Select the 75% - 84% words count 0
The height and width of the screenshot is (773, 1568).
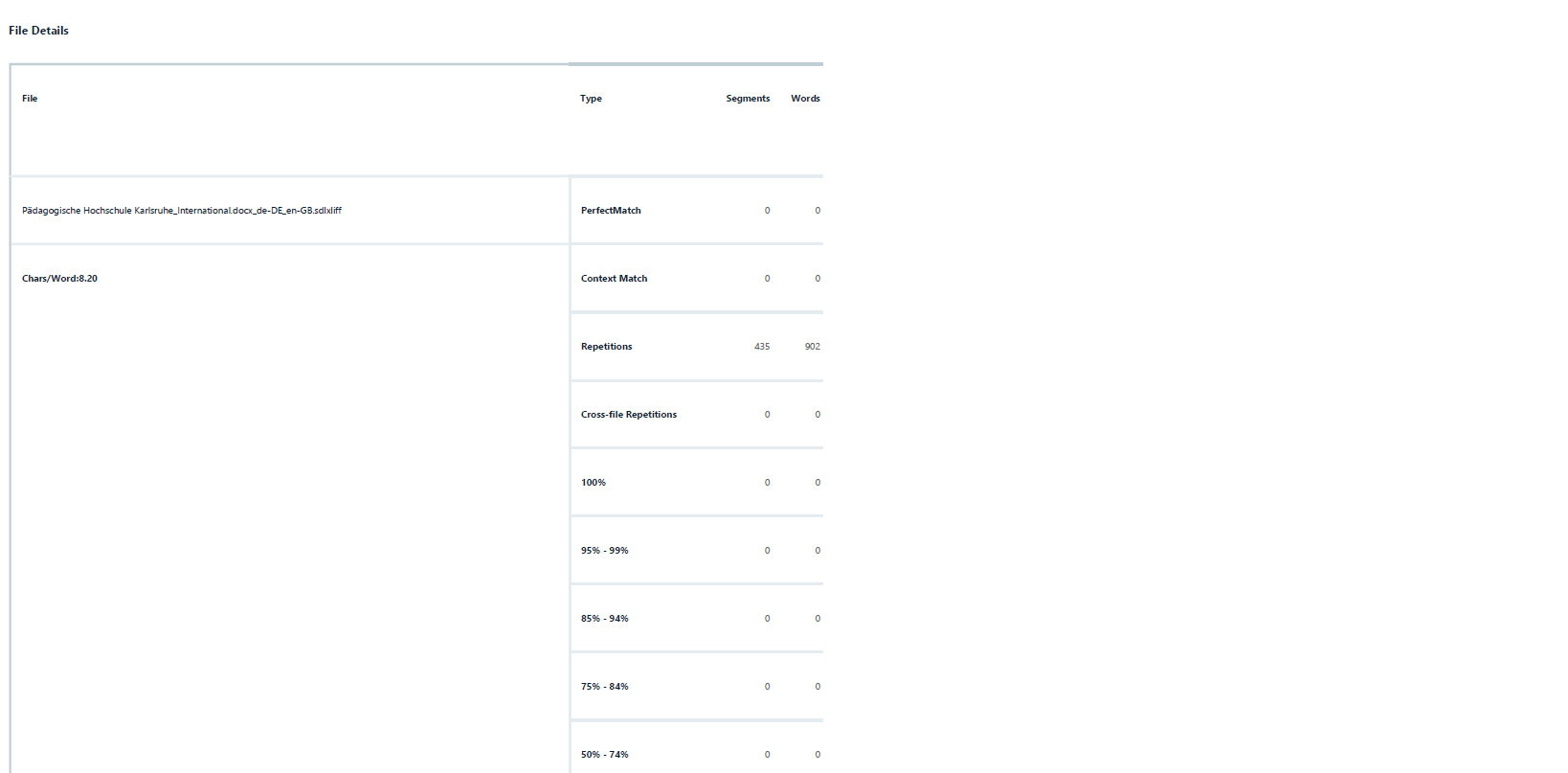pos(818,687)
